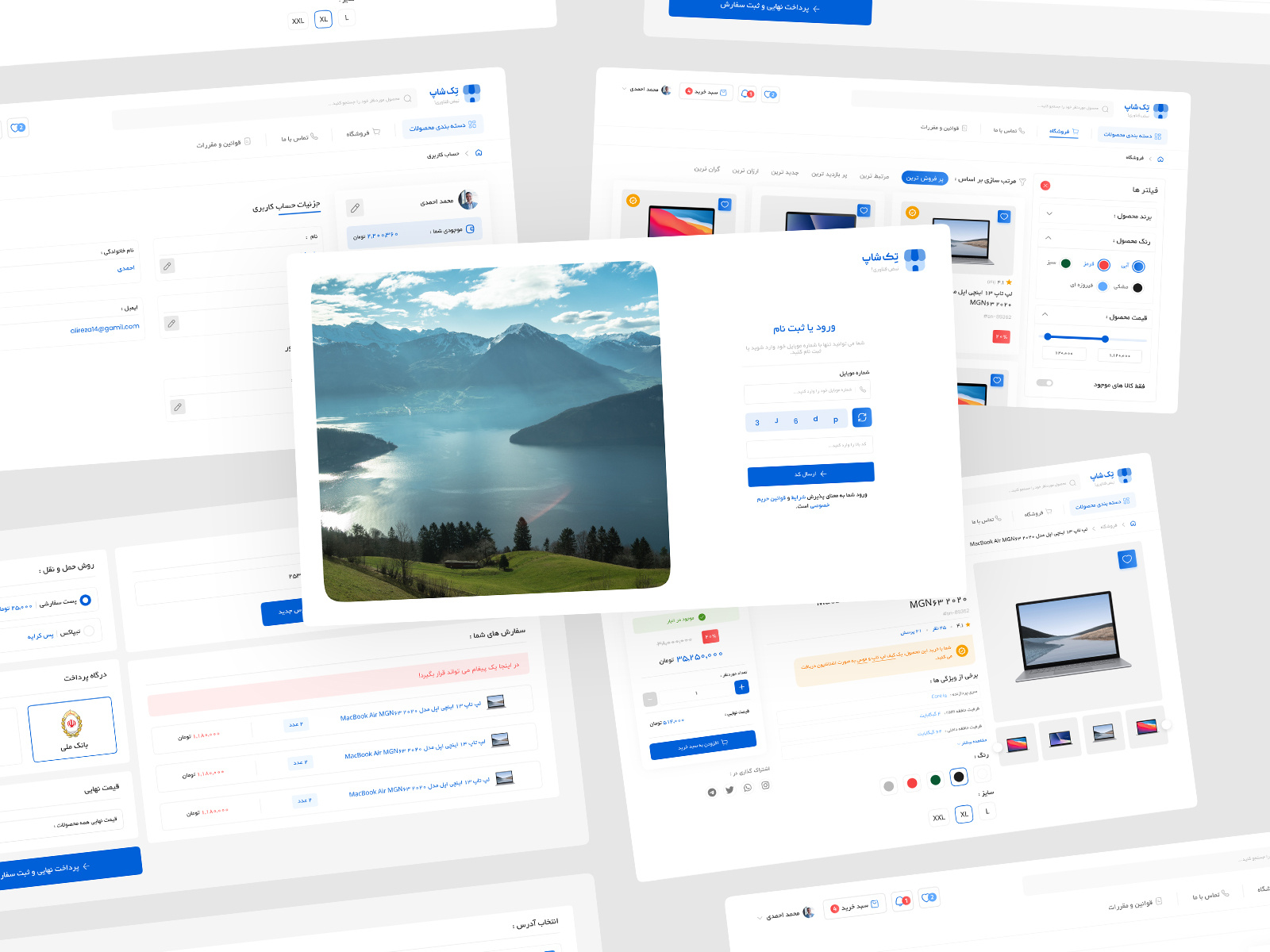Pick the red color swatch on product page

pos(912,783)
